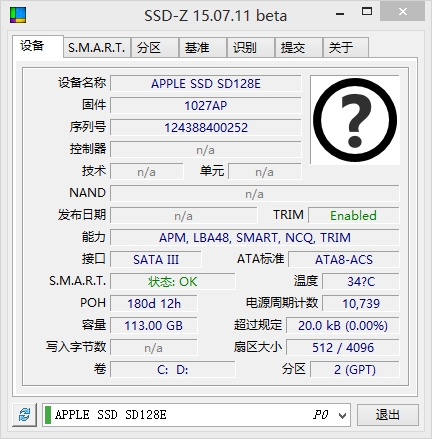
Task: Click serial number 124388400252
Action: pyautogui.click(x=206, y=127)
